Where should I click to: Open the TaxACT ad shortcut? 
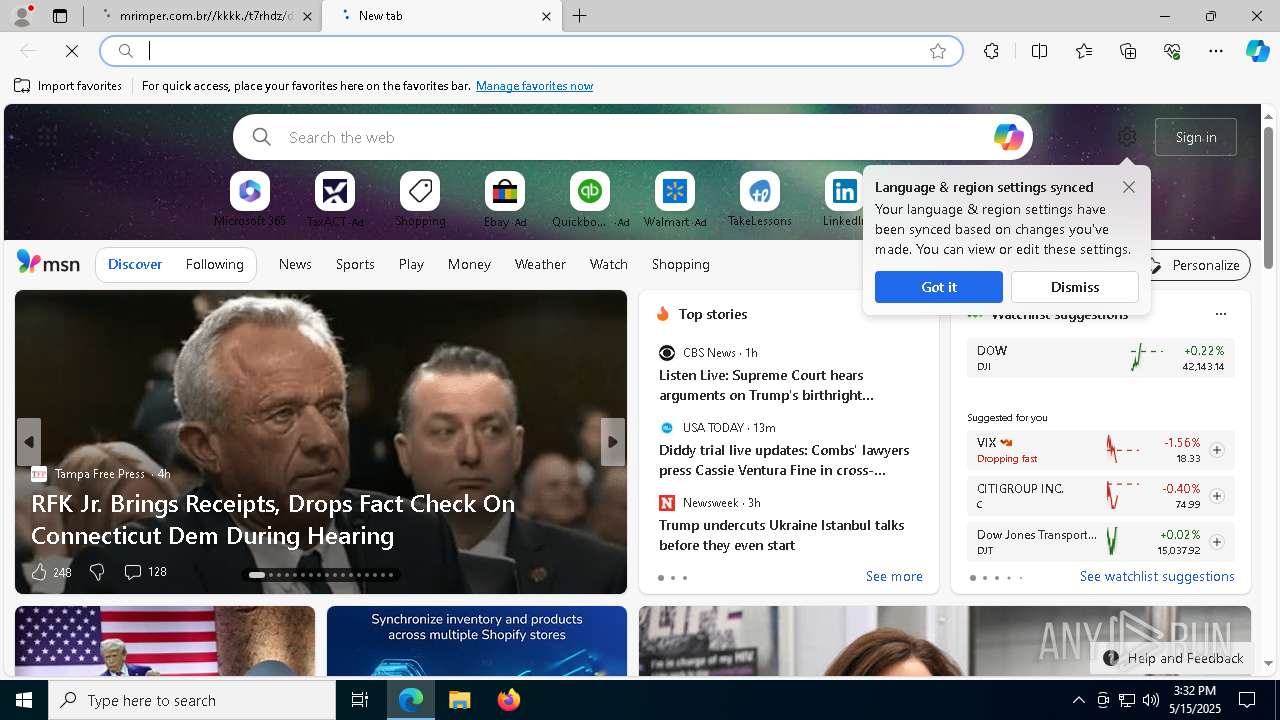pyautogui.click(x=335, y=200)
